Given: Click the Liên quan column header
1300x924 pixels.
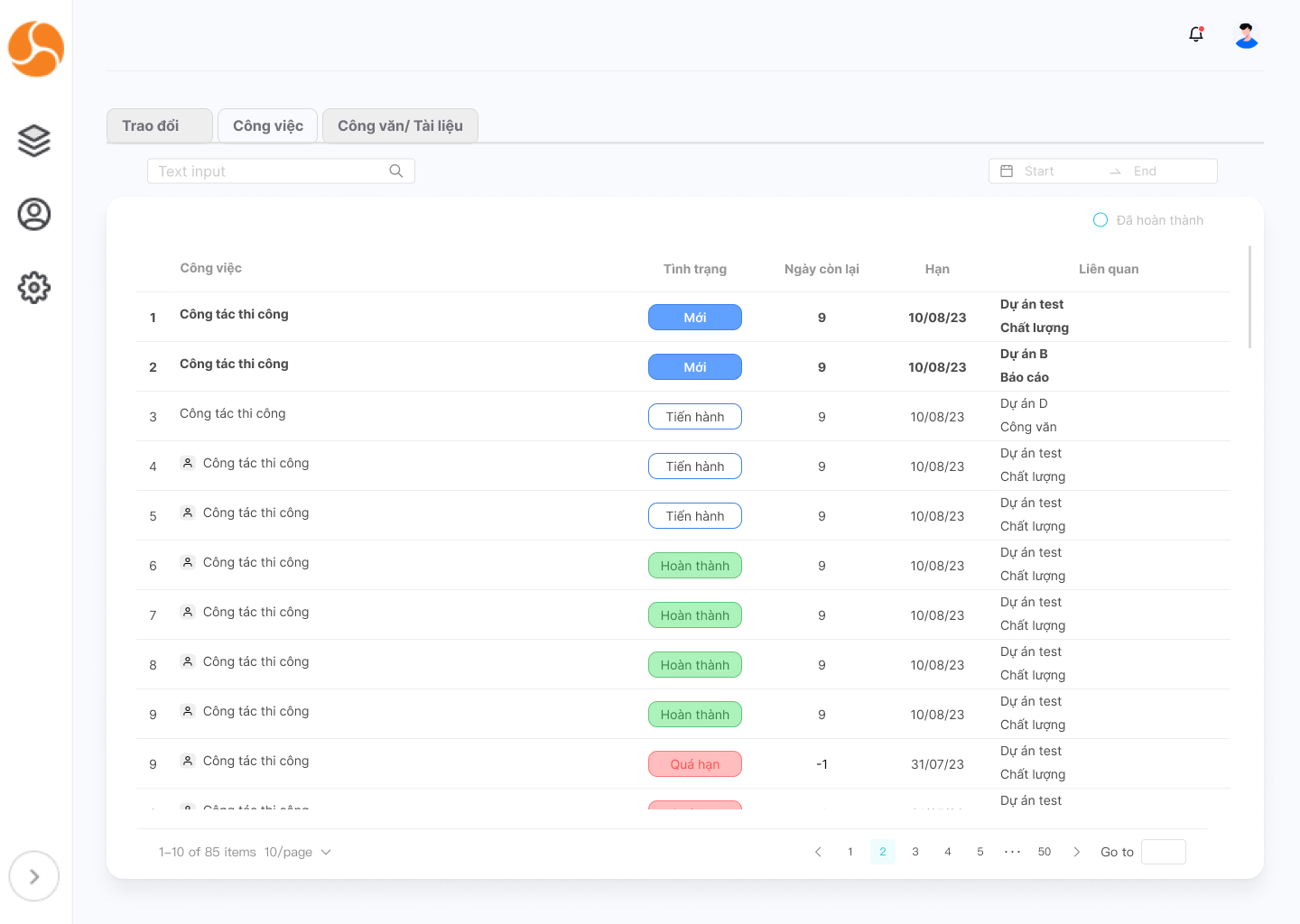Looking at the screenshot, I should pyautogui.click(x=1109, y=269).
